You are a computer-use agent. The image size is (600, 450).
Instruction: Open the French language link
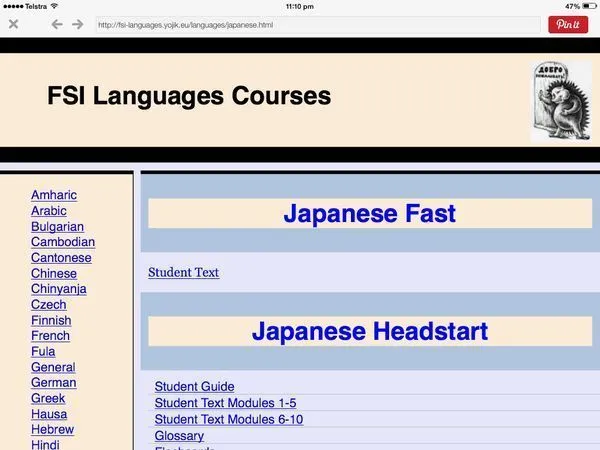coord(51,336)
